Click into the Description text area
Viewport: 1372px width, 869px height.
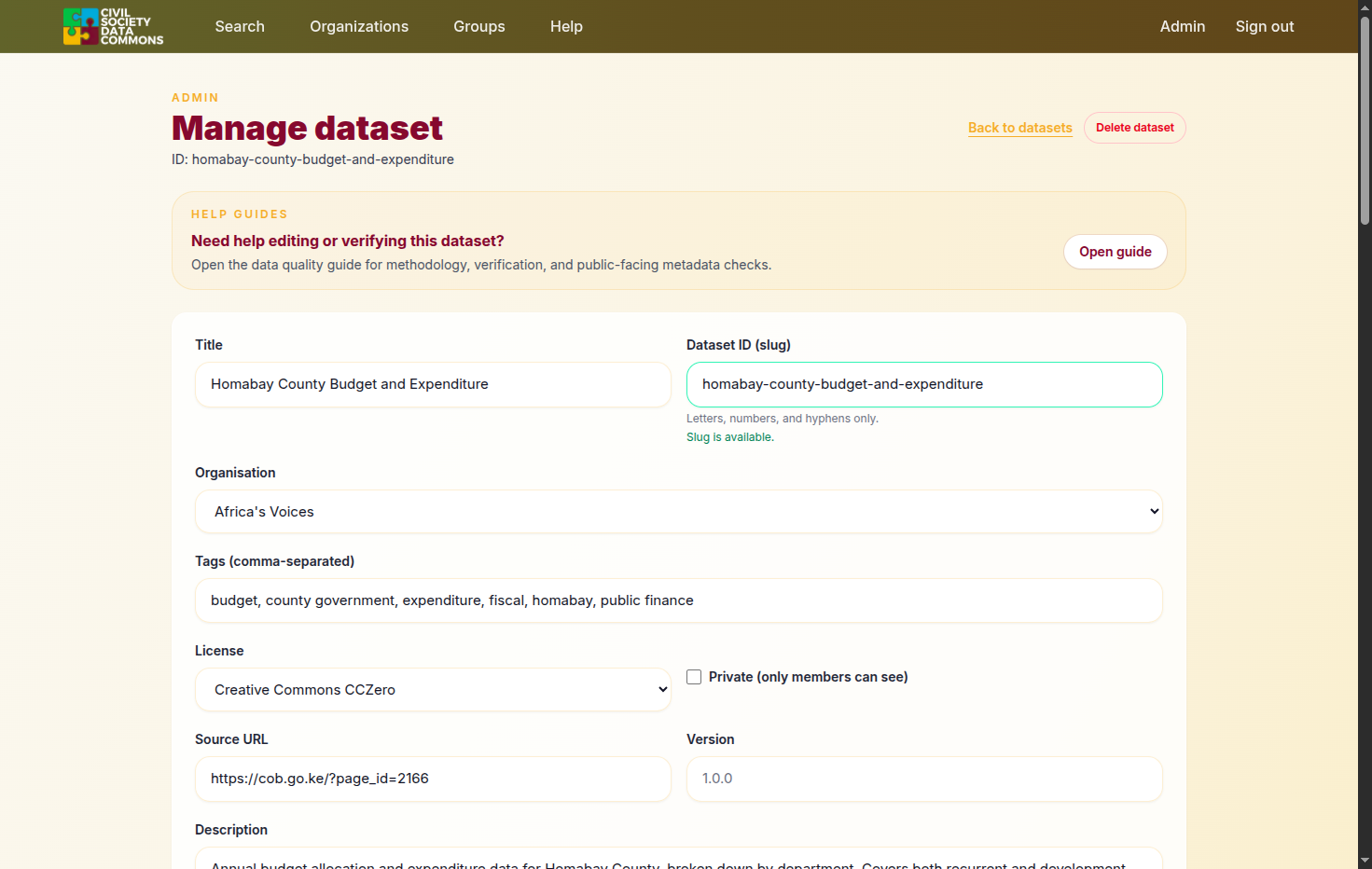[679, 858]
